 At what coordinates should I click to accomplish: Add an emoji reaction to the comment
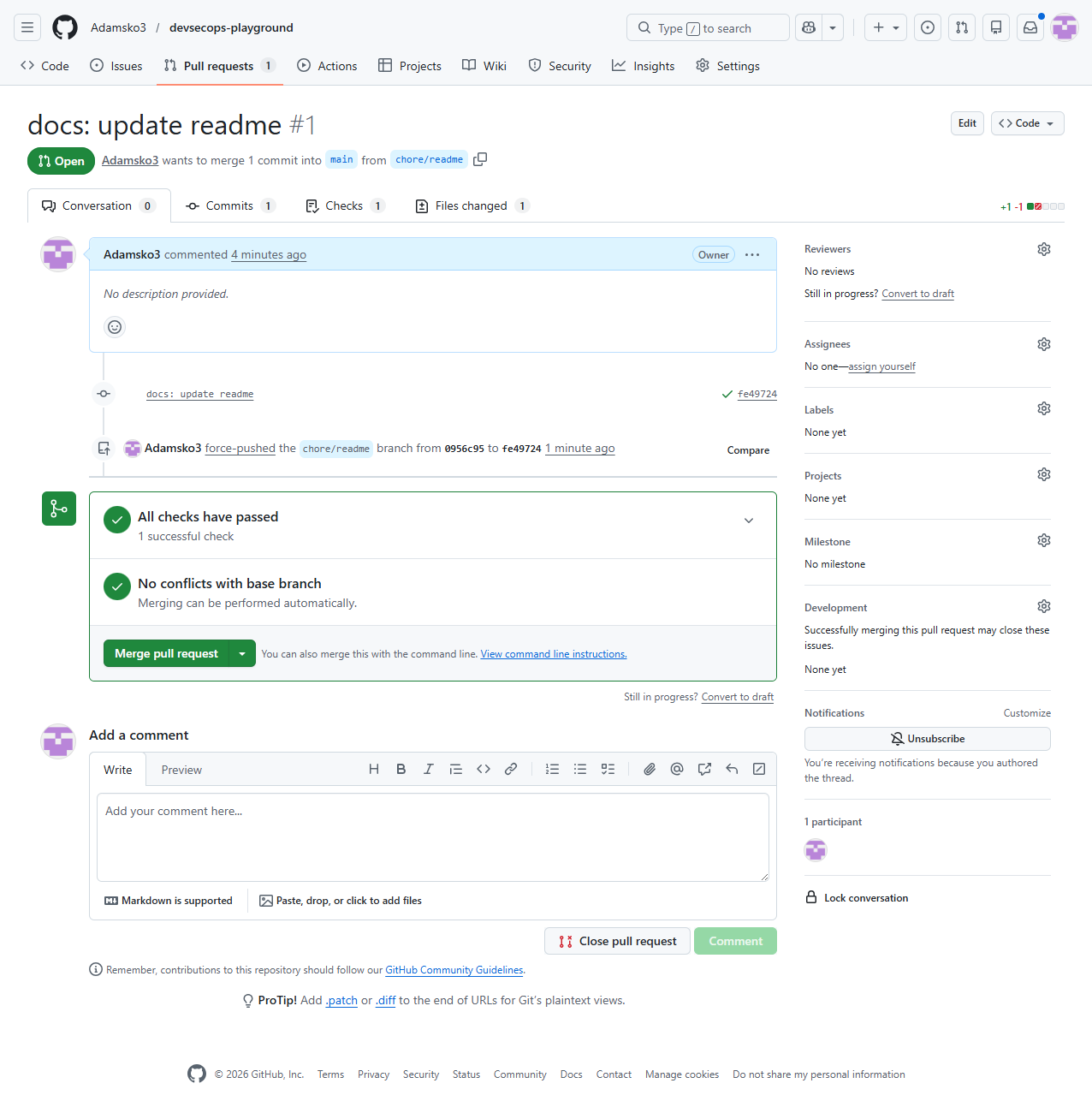click(115, 327)
